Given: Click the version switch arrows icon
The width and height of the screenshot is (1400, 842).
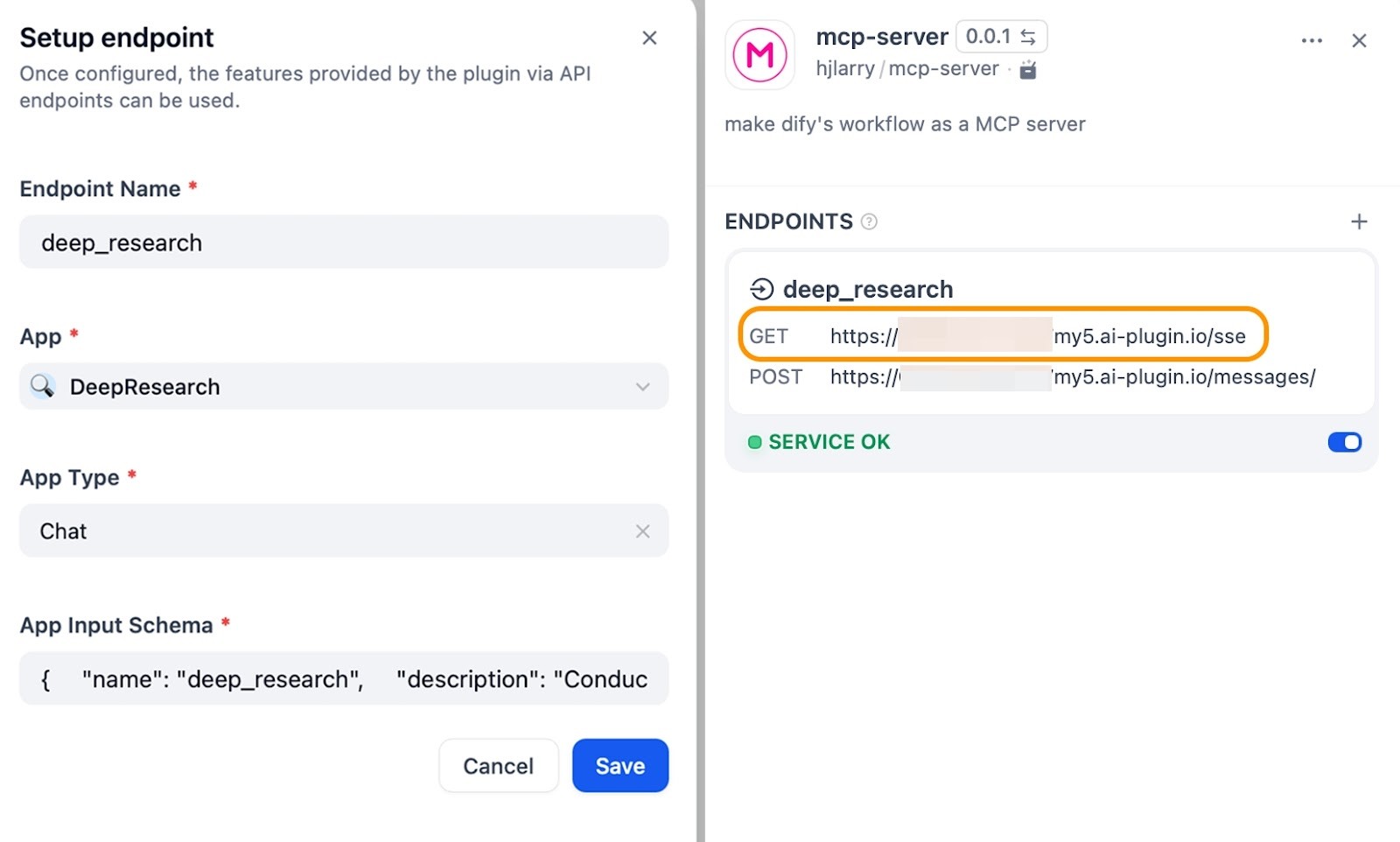Looking at the screenshot, I should pos(1028,37).
